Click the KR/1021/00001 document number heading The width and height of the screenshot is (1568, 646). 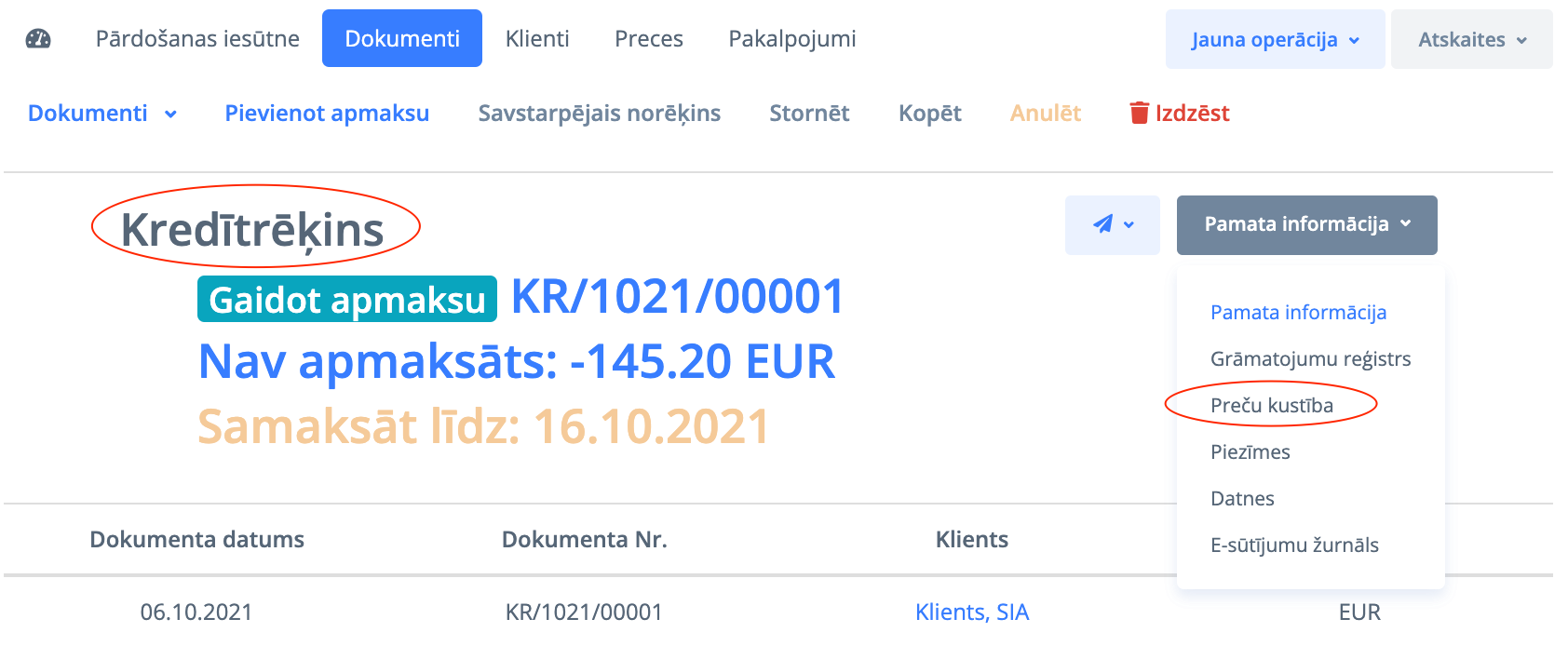678,297
